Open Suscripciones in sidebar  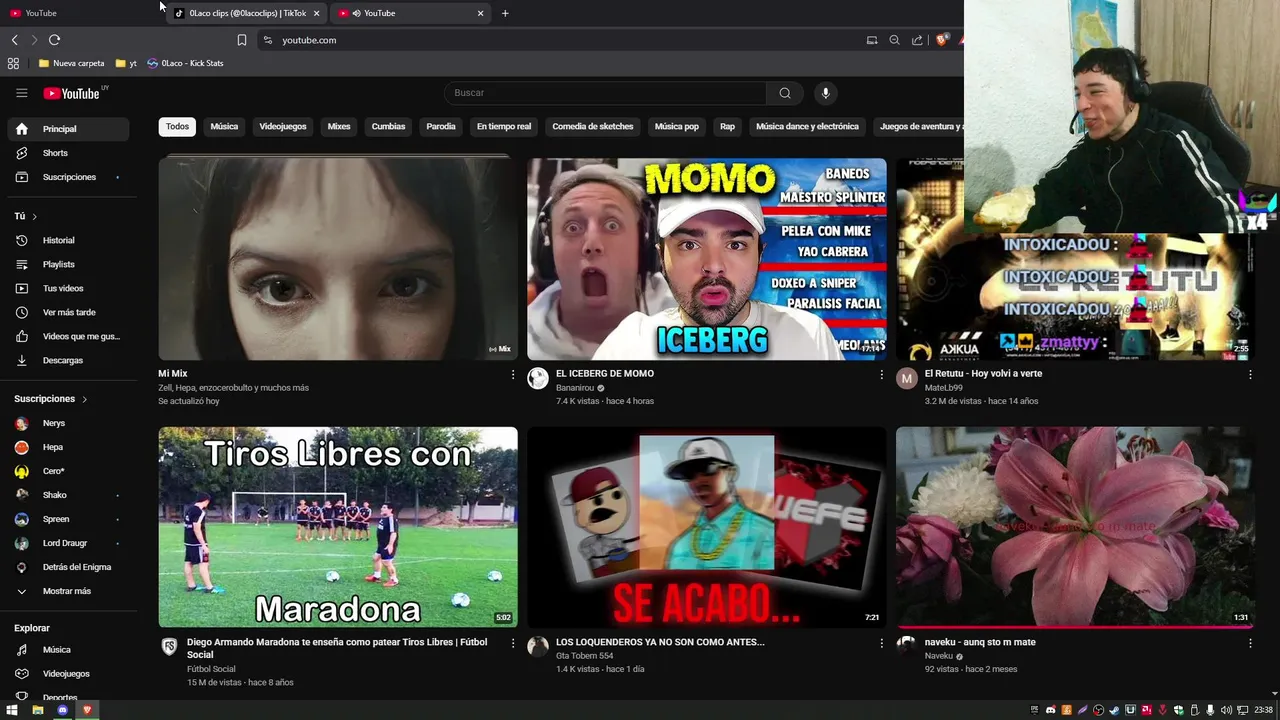(x=68, y=177)
